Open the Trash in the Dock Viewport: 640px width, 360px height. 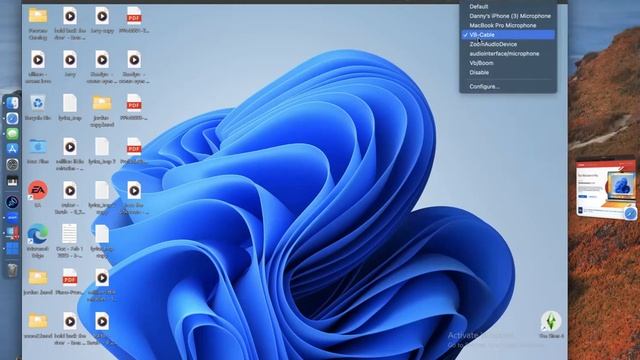tap(12, 270)
